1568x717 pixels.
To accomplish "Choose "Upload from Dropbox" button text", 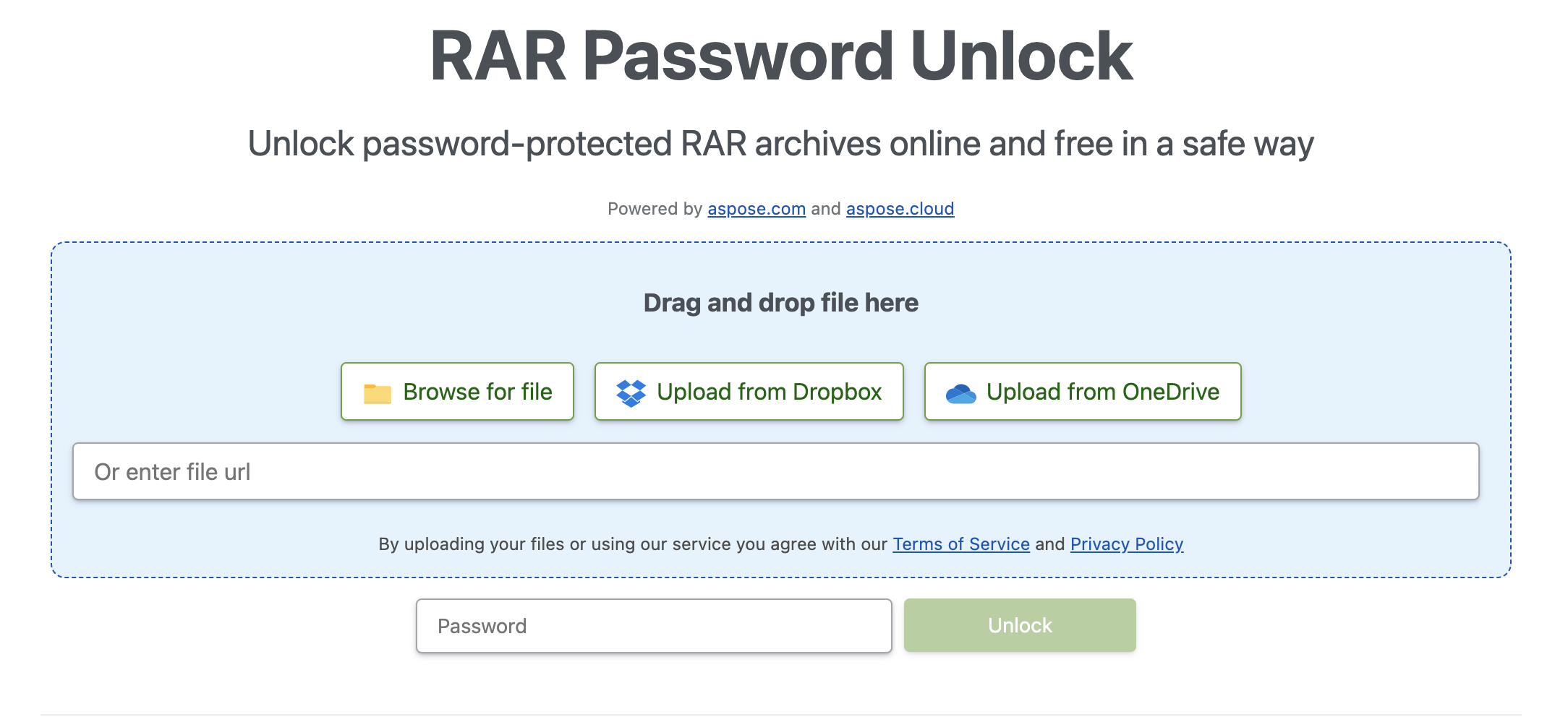I will pyautogui.click(x=769, y=392).
